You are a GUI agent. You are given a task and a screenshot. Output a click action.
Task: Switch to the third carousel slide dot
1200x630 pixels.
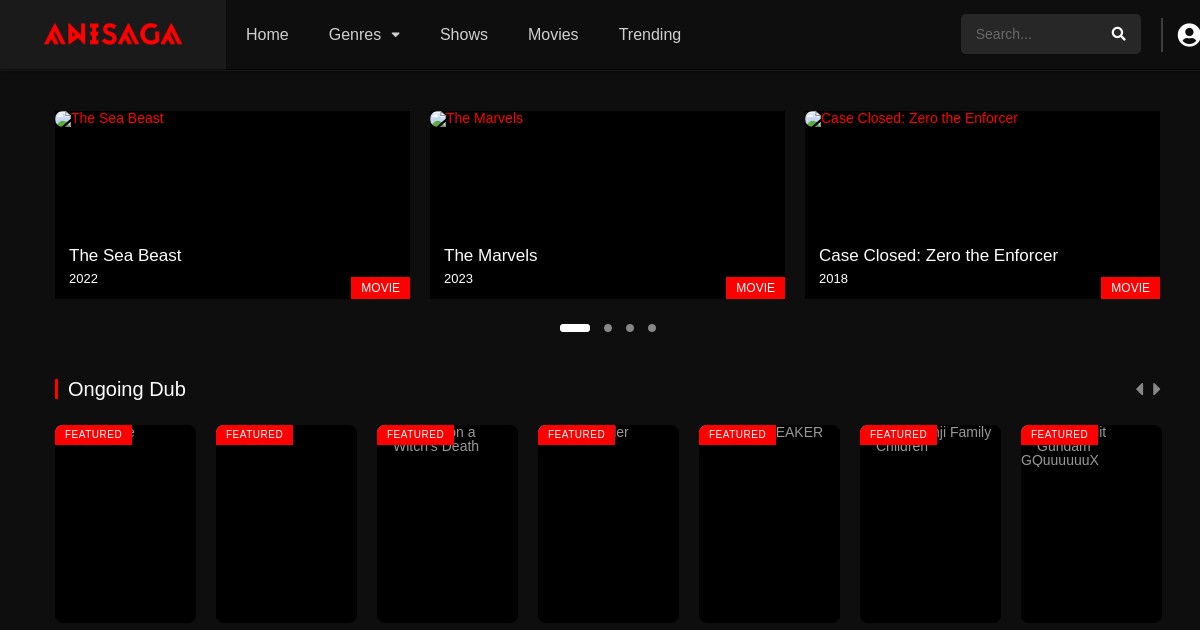pyautogui.click(x=630, y=328)
